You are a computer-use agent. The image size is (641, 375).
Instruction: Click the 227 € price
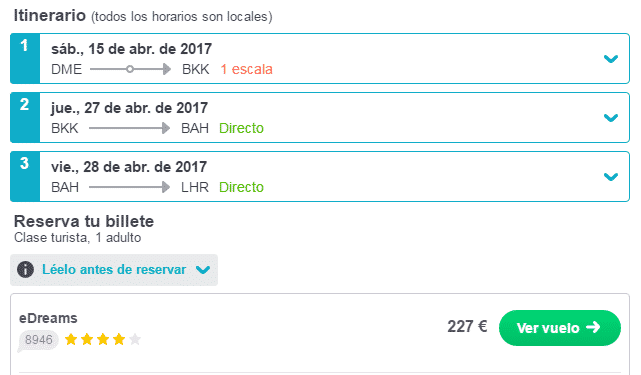point(467,326)
